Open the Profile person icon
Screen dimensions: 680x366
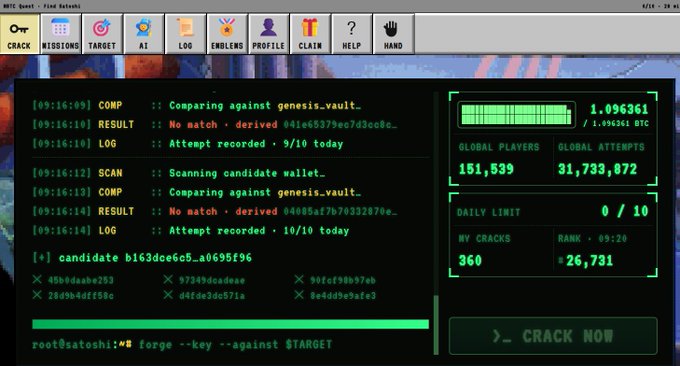coord(268,34)
